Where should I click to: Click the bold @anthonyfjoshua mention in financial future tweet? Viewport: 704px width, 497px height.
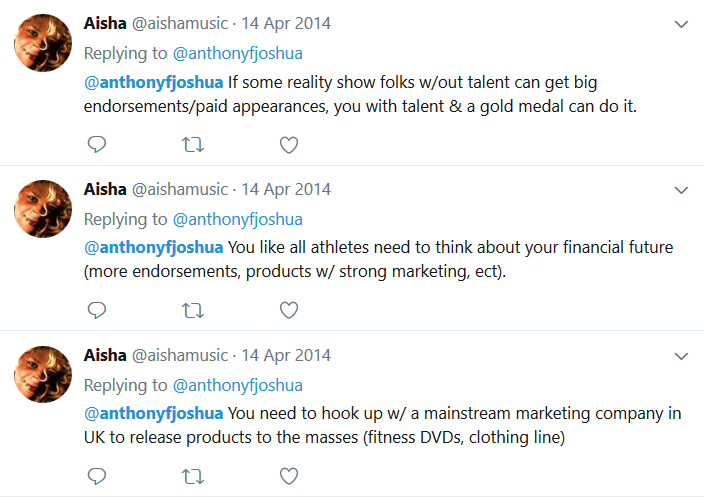[154, 247]
